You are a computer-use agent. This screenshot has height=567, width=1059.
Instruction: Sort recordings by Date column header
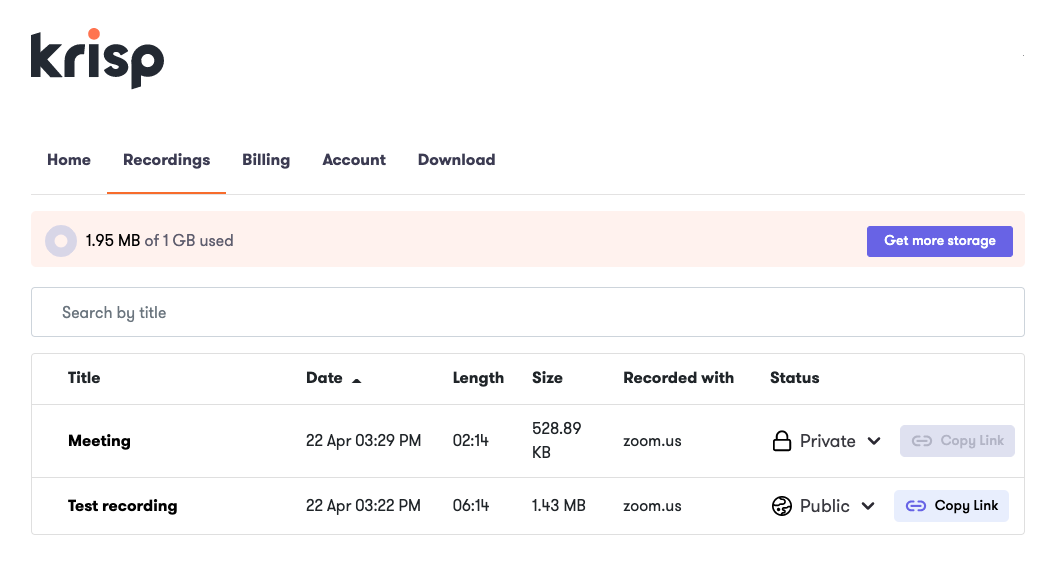tap(324, 378)
